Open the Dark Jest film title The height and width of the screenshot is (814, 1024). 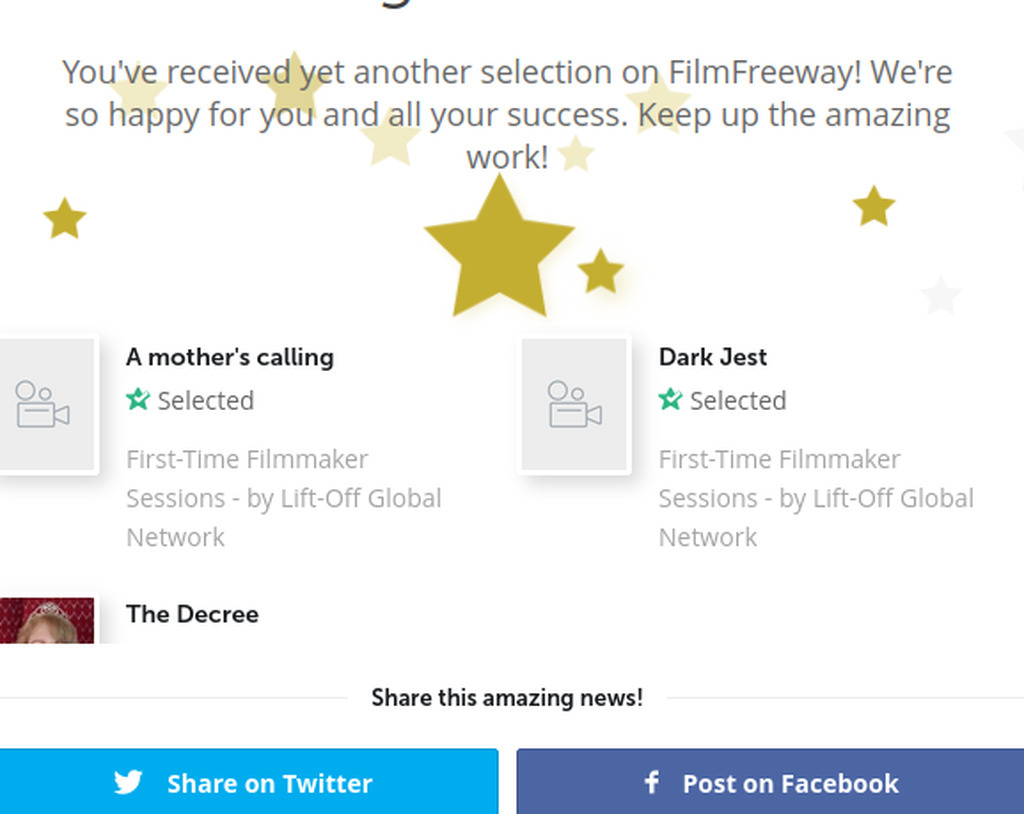[x=713, y=357]
